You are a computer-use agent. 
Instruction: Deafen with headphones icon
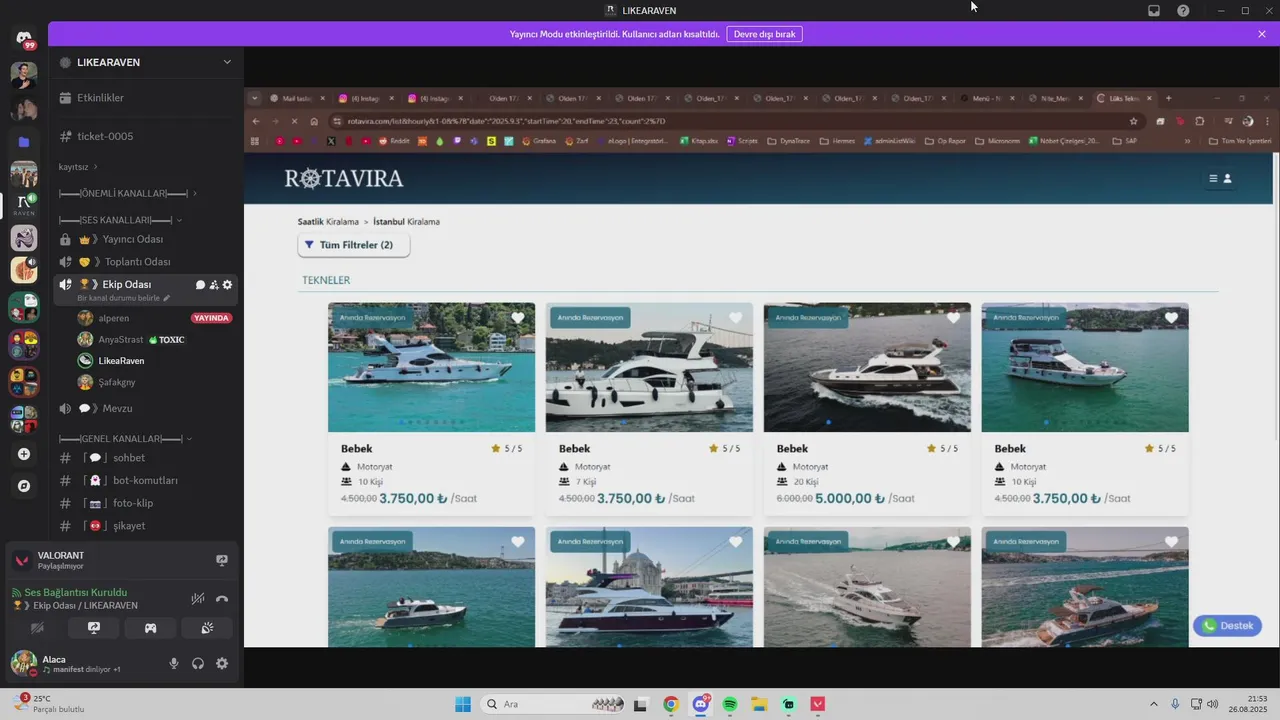tap(198, 663)
